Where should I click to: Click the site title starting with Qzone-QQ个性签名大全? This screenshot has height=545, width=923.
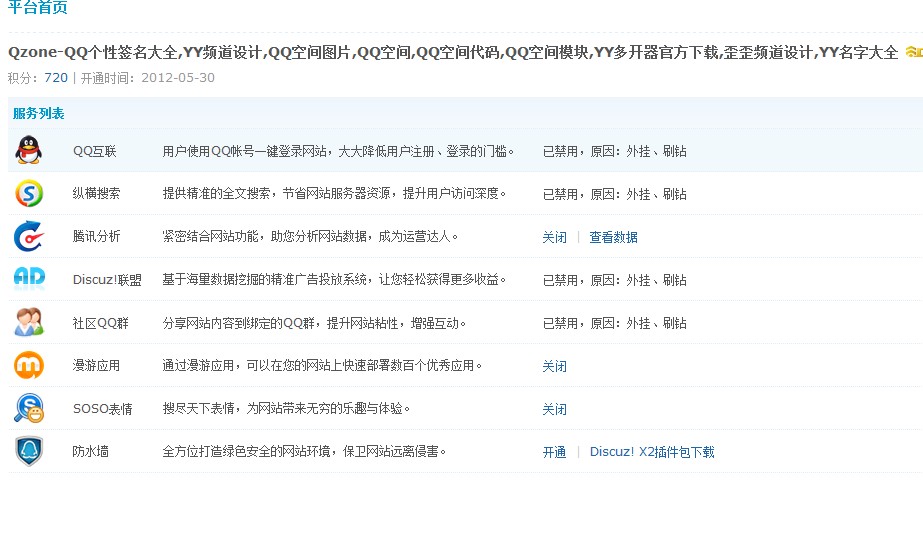(x=453, y=52)
